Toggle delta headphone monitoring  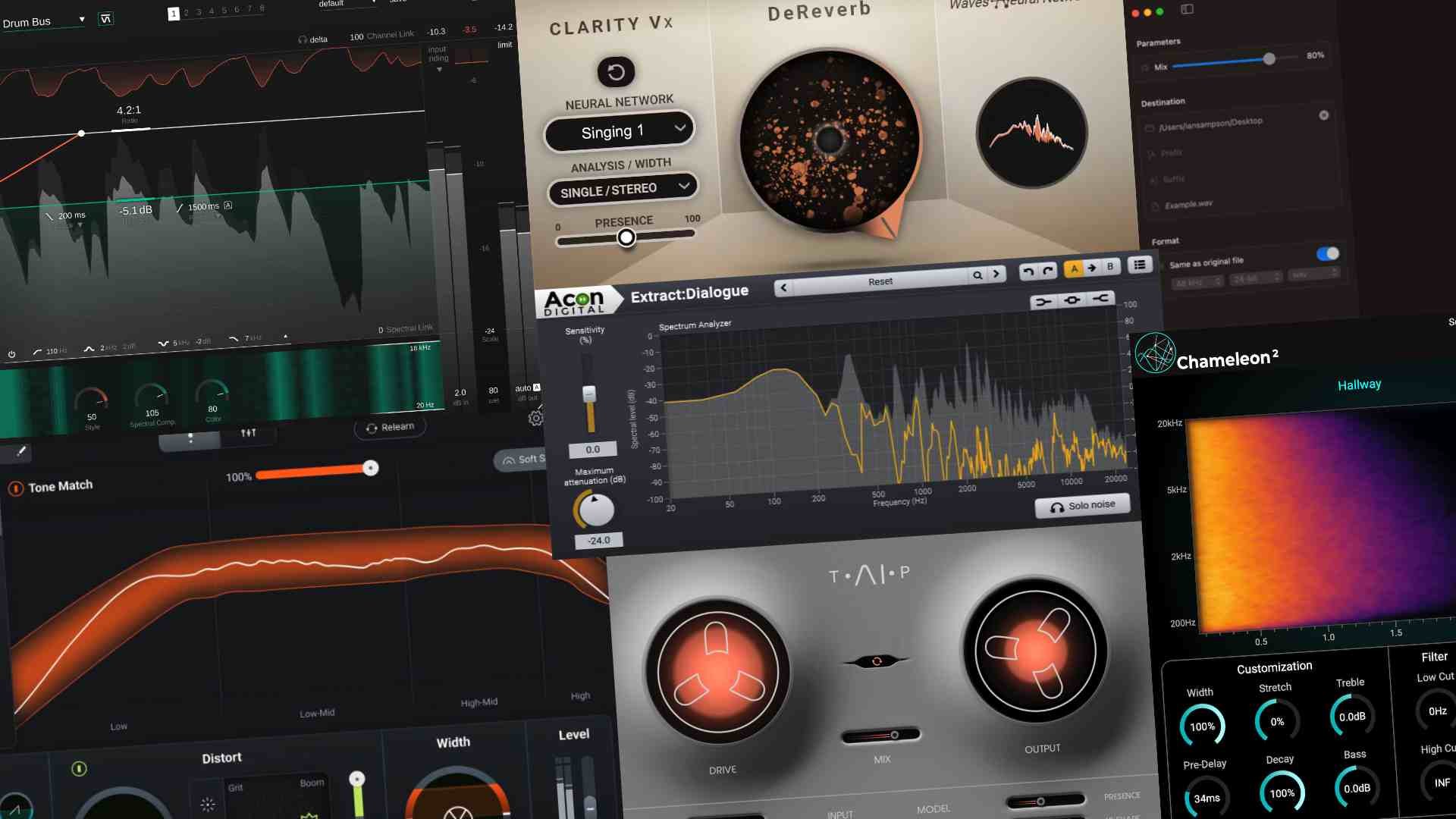point(312,39)
